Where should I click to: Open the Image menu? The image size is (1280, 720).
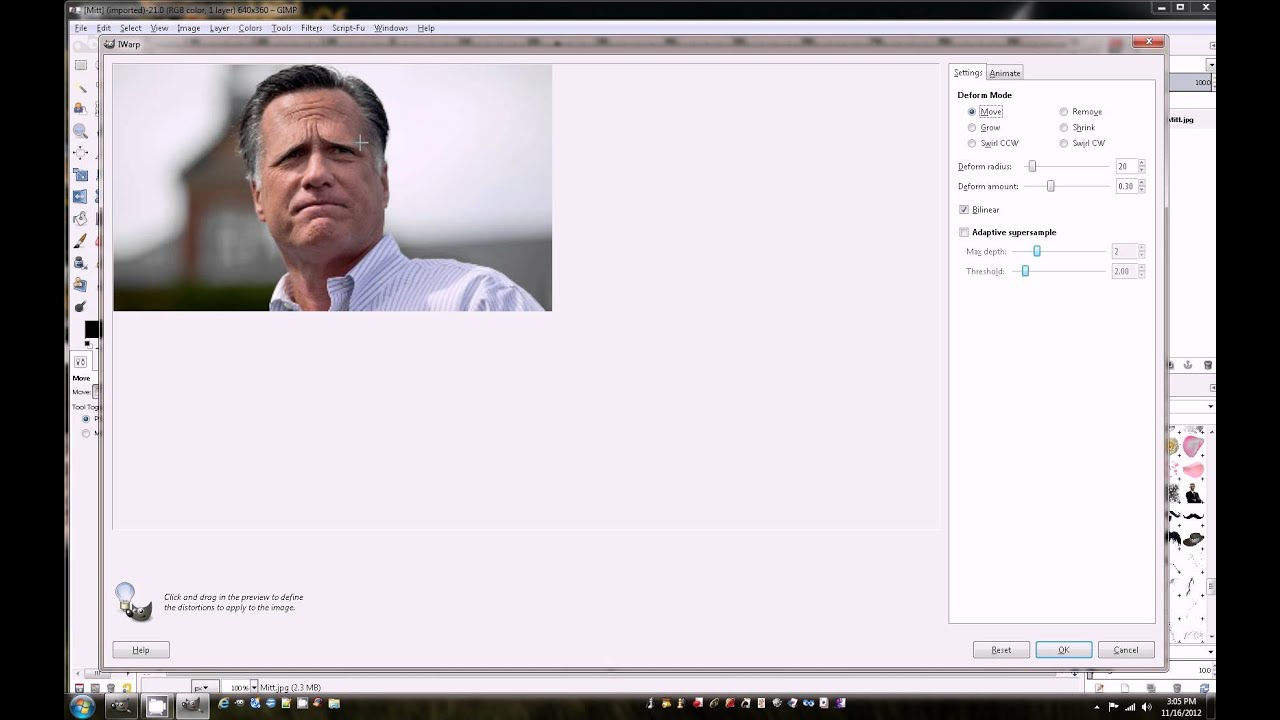click(x=189, y=28)
